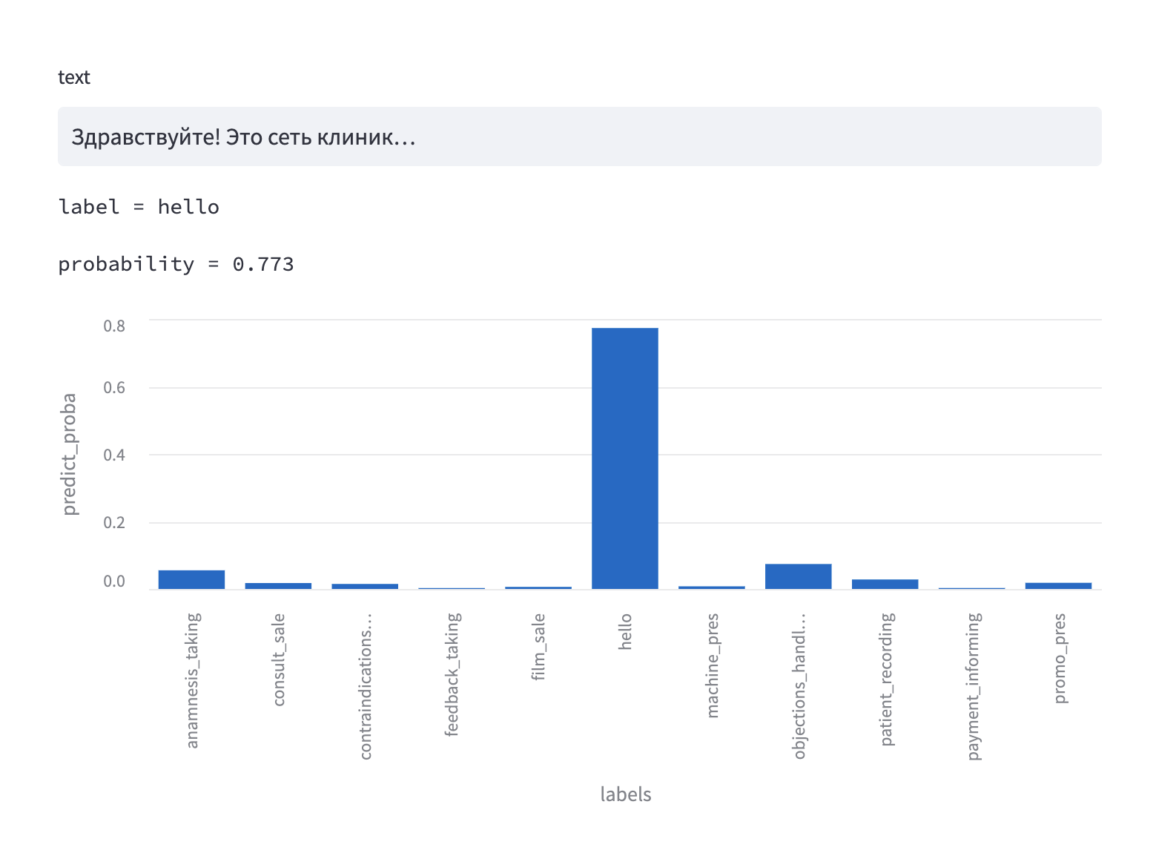Click the anamnesis_taking bar
Viewport: 1176px width, 856px height.
coord(191,579)
